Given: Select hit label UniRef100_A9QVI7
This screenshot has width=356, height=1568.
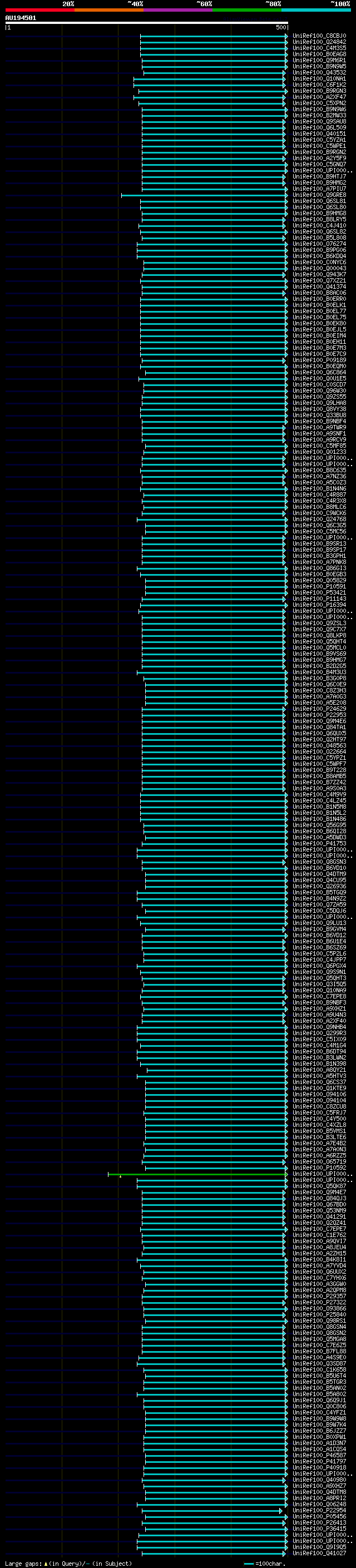Looking at the screenshot, I should (x=319, y=1241).
